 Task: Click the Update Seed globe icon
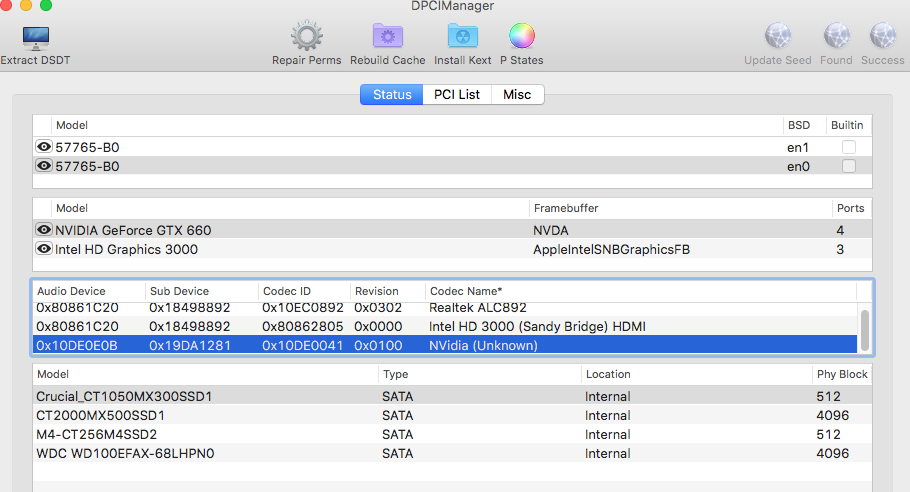[778, 36]
